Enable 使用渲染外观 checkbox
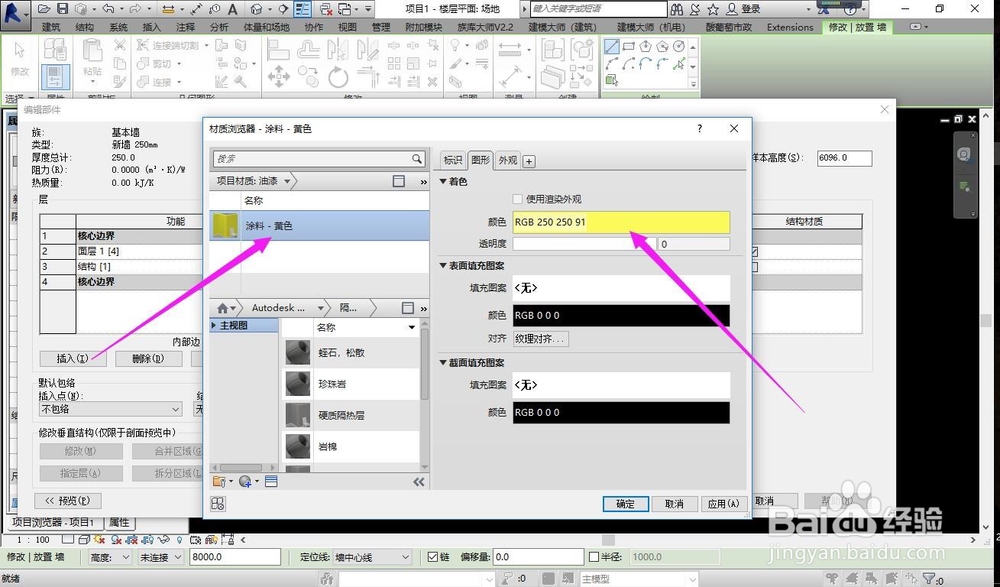Image resolution: width=1000 pixels, height=587 pixels. 517,199
